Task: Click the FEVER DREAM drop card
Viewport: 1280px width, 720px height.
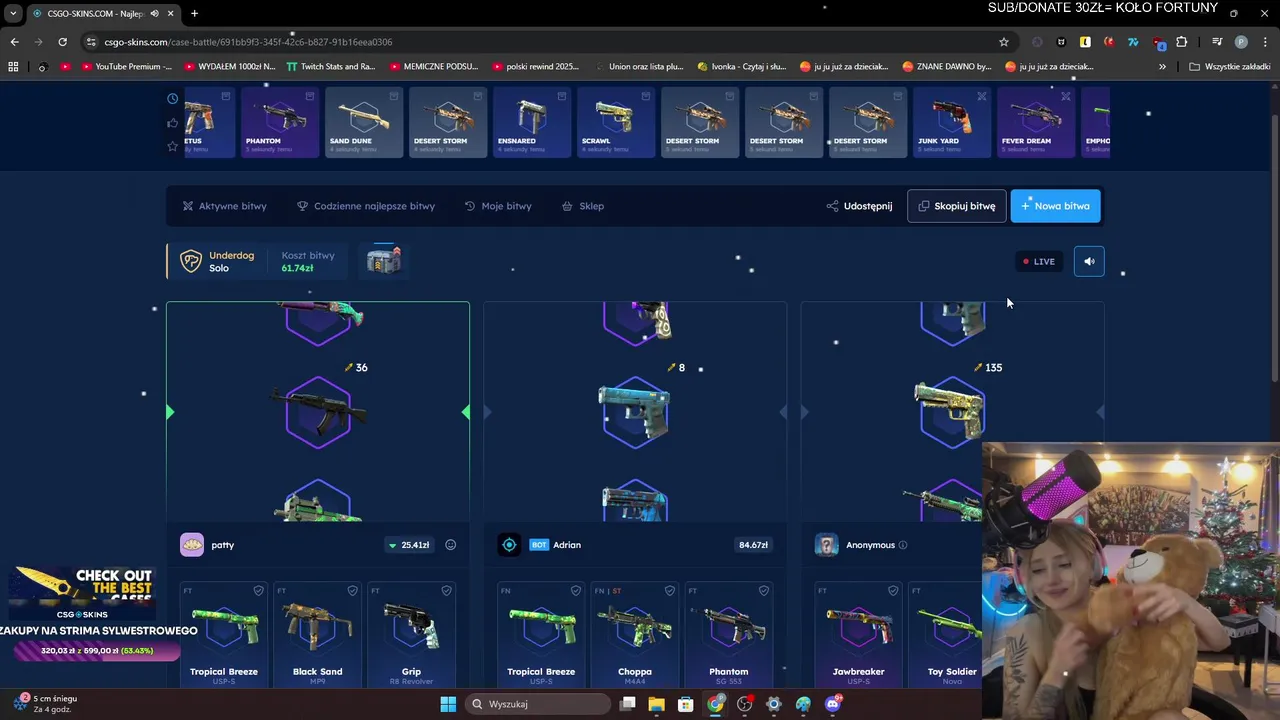Action: coord(1036,123)
